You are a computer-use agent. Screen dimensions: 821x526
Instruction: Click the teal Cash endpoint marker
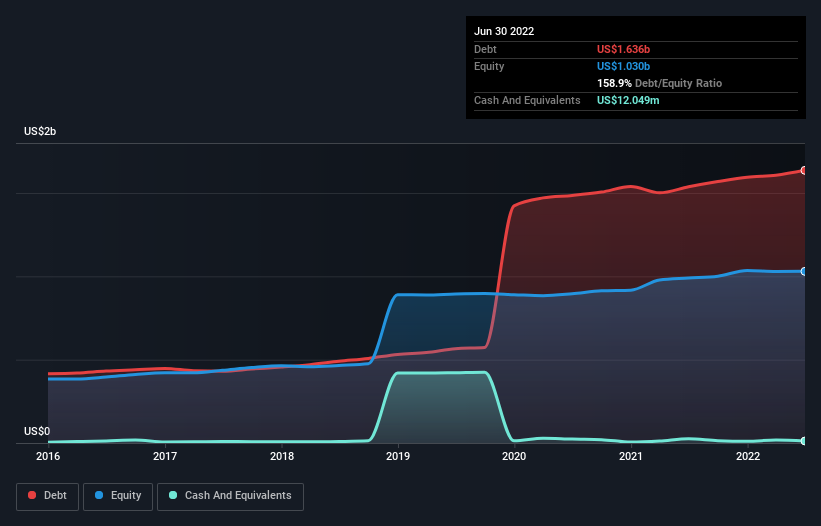click(804, 441)
